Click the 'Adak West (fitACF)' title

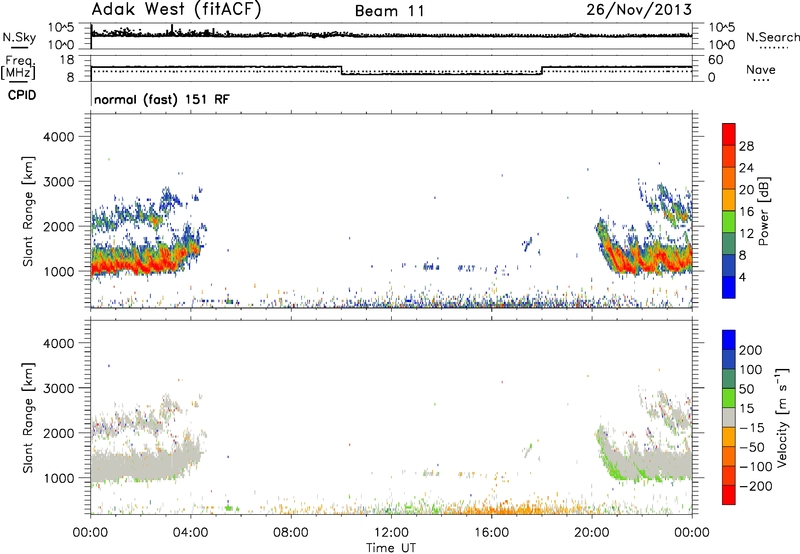coord(176,10)
